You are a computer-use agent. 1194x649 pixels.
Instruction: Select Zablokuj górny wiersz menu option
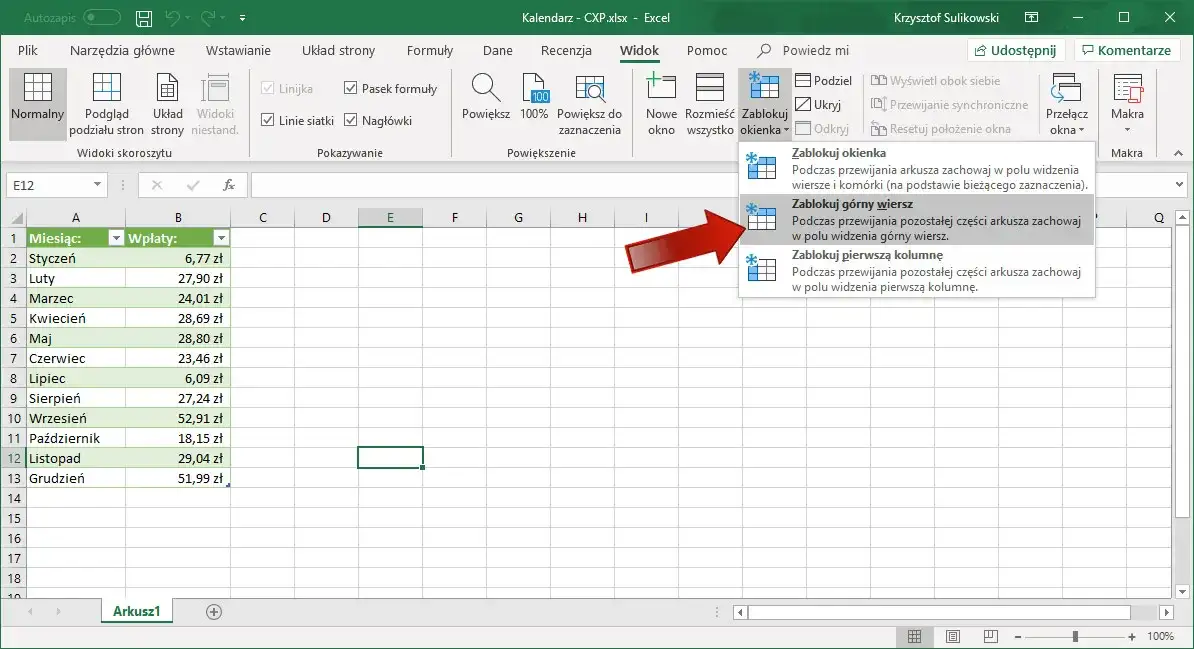916,220
